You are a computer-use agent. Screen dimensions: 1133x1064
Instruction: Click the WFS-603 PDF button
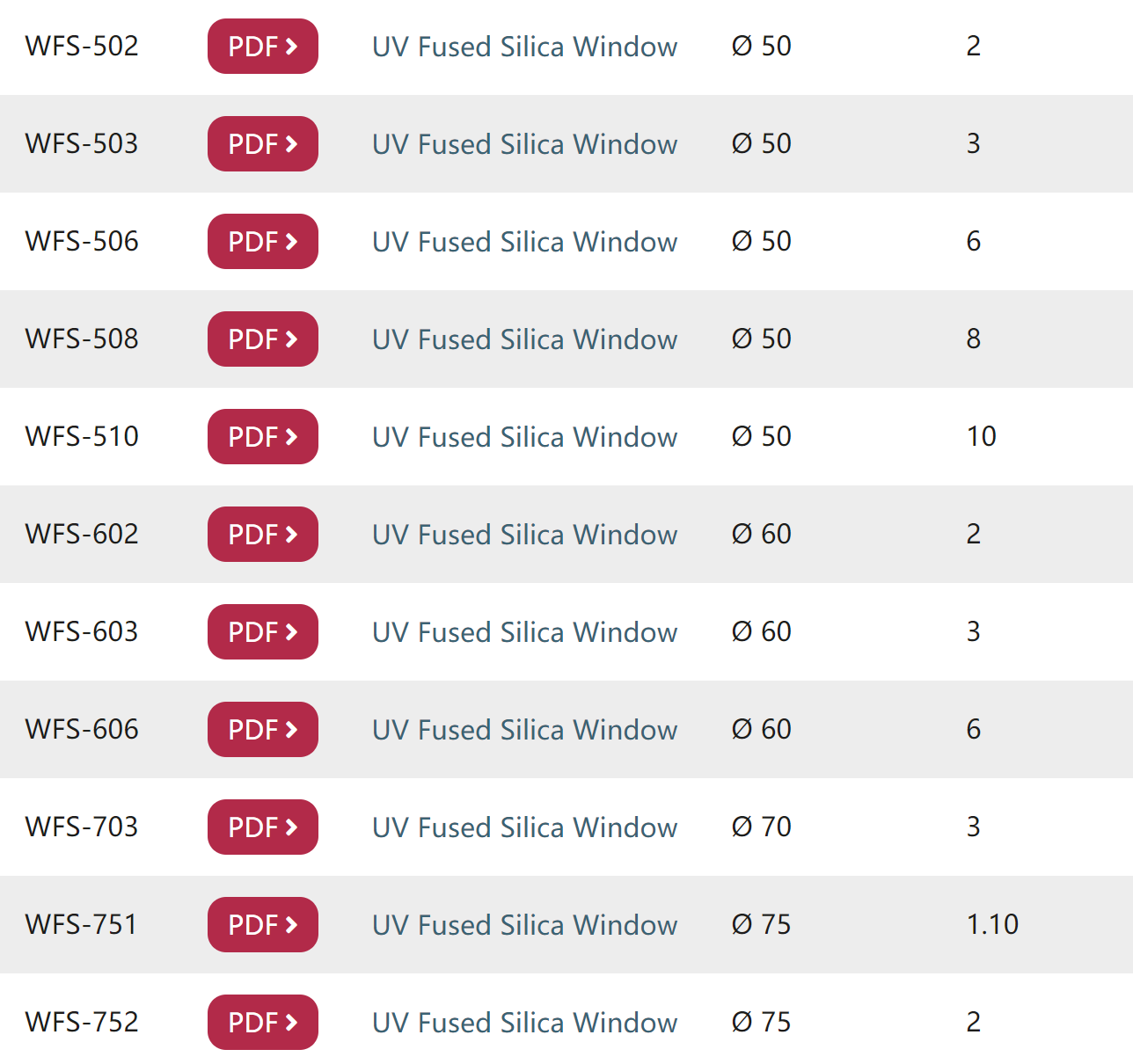point(262,632)
